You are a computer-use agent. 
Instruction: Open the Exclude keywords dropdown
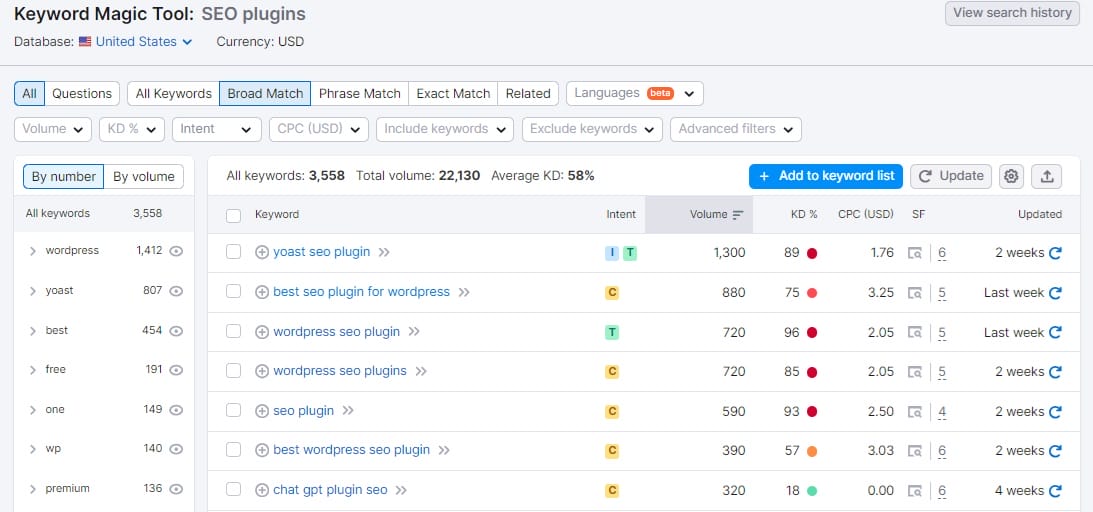(593, 129)
